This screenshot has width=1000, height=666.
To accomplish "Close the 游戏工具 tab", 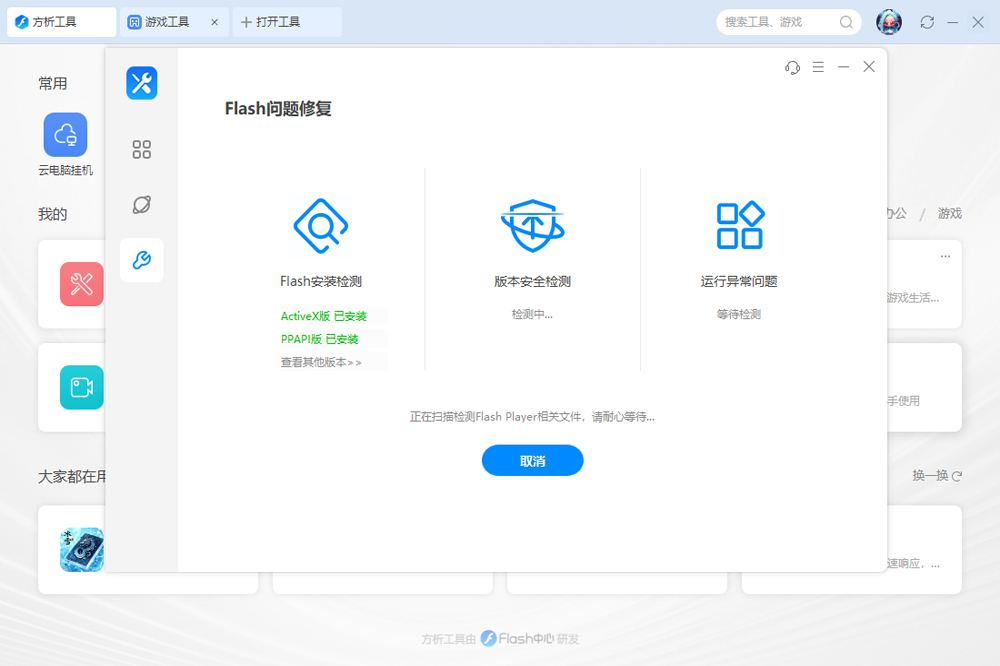I will [x=214, y=22].
